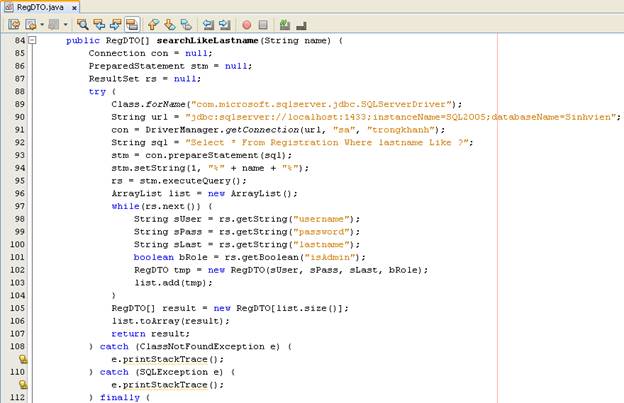
Task: Click the "isAdmin" string literal
Action: click(x=330, y=257)
